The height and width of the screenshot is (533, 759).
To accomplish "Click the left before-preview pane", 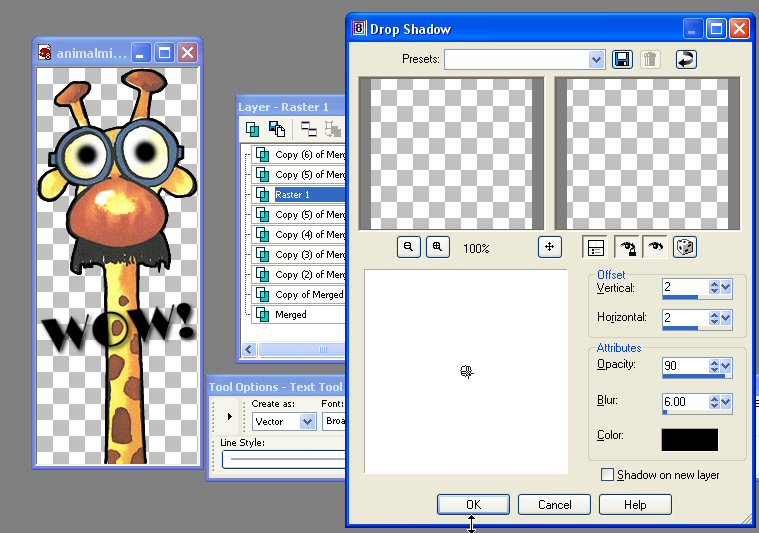I will pos(451,153).
